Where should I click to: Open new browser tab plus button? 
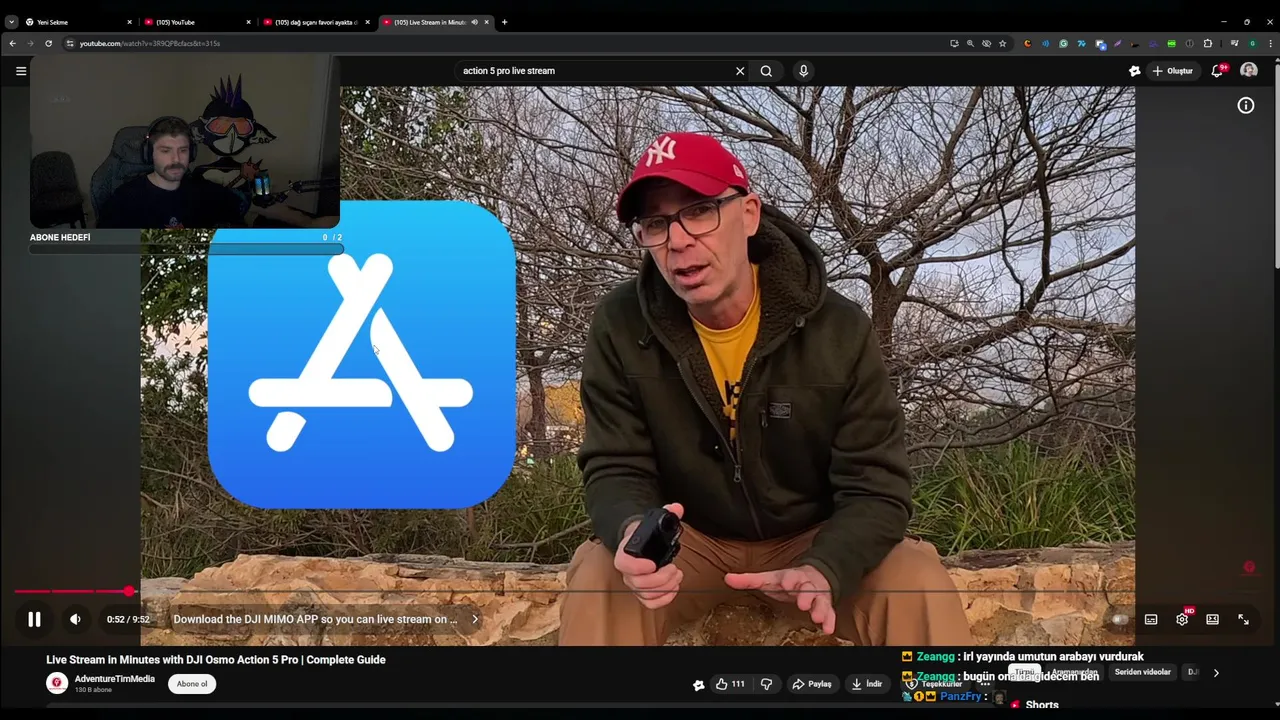click(504, 22)
